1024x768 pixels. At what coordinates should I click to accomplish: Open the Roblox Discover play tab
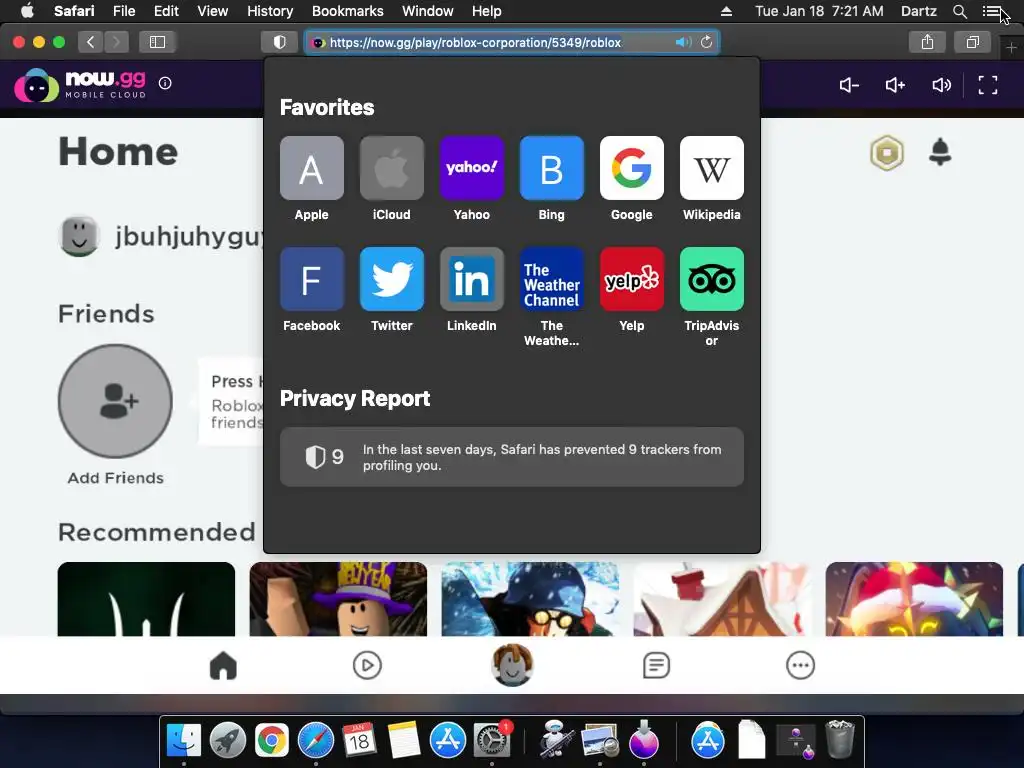[367, 665]
